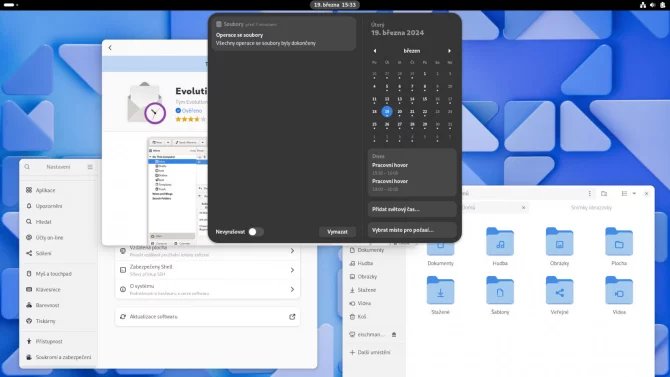Click the Evolution app icon in Software
The height and width of the screenshot is (377, 670).
click(x=147, y=103)
